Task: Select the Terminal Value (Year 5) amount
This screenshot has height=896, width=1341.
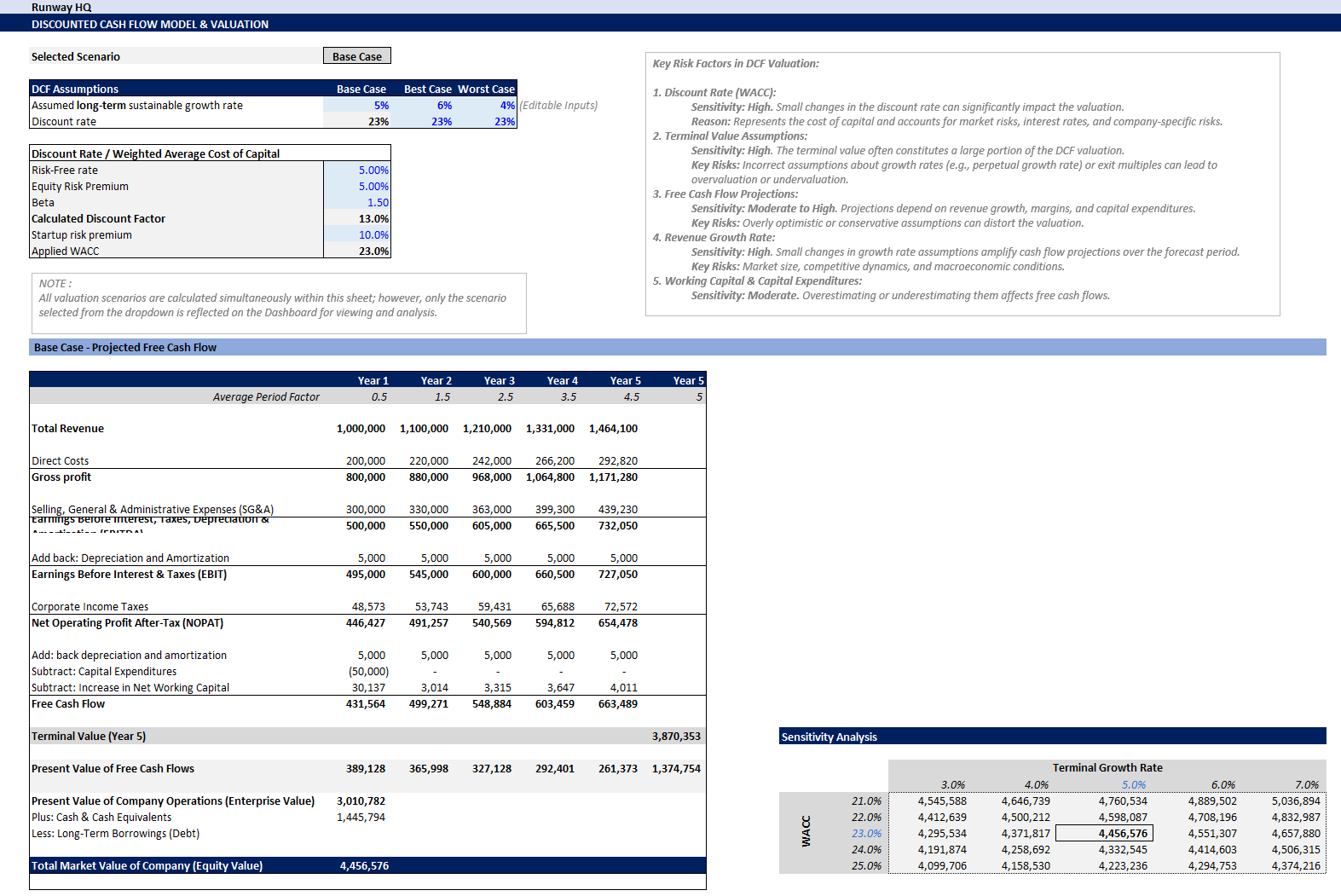Action: [675, 737]
